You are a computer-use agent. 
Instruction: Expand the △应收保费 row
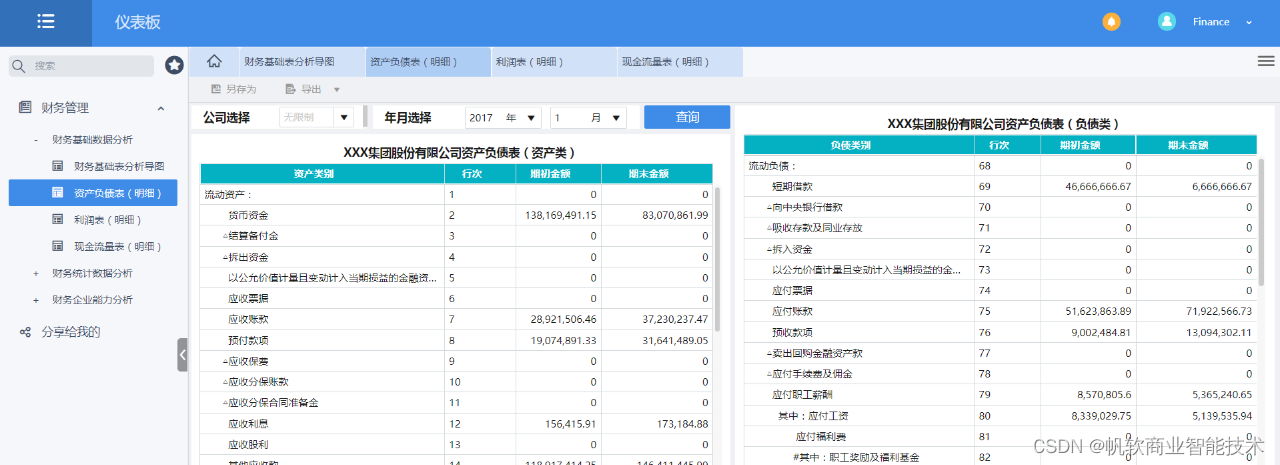(246, 361)
